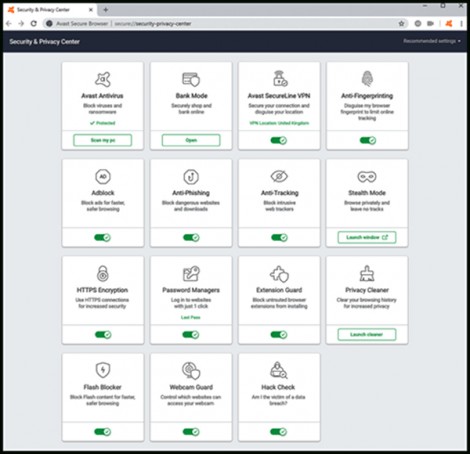Click the Launch cleaner button
The image size is (470, 454).
tap(367, 334)
